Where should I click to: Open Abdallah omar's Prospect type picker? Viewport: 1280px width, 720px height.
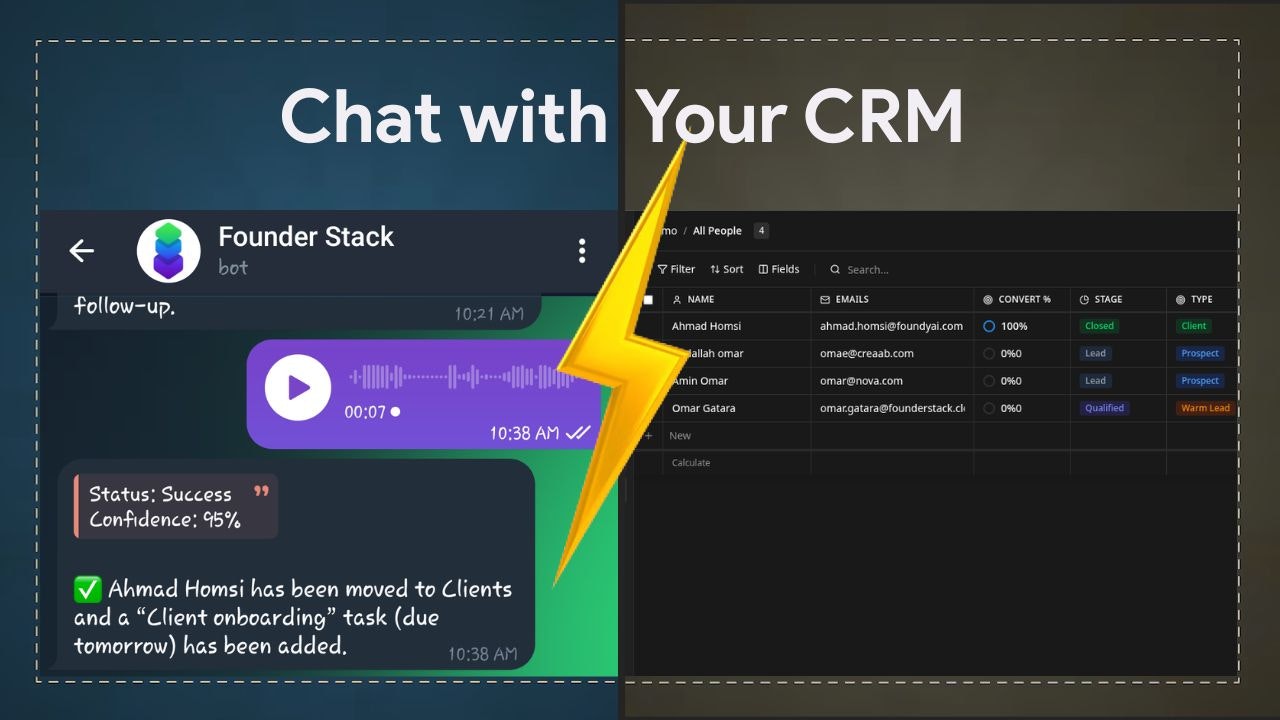[1199, 353]
